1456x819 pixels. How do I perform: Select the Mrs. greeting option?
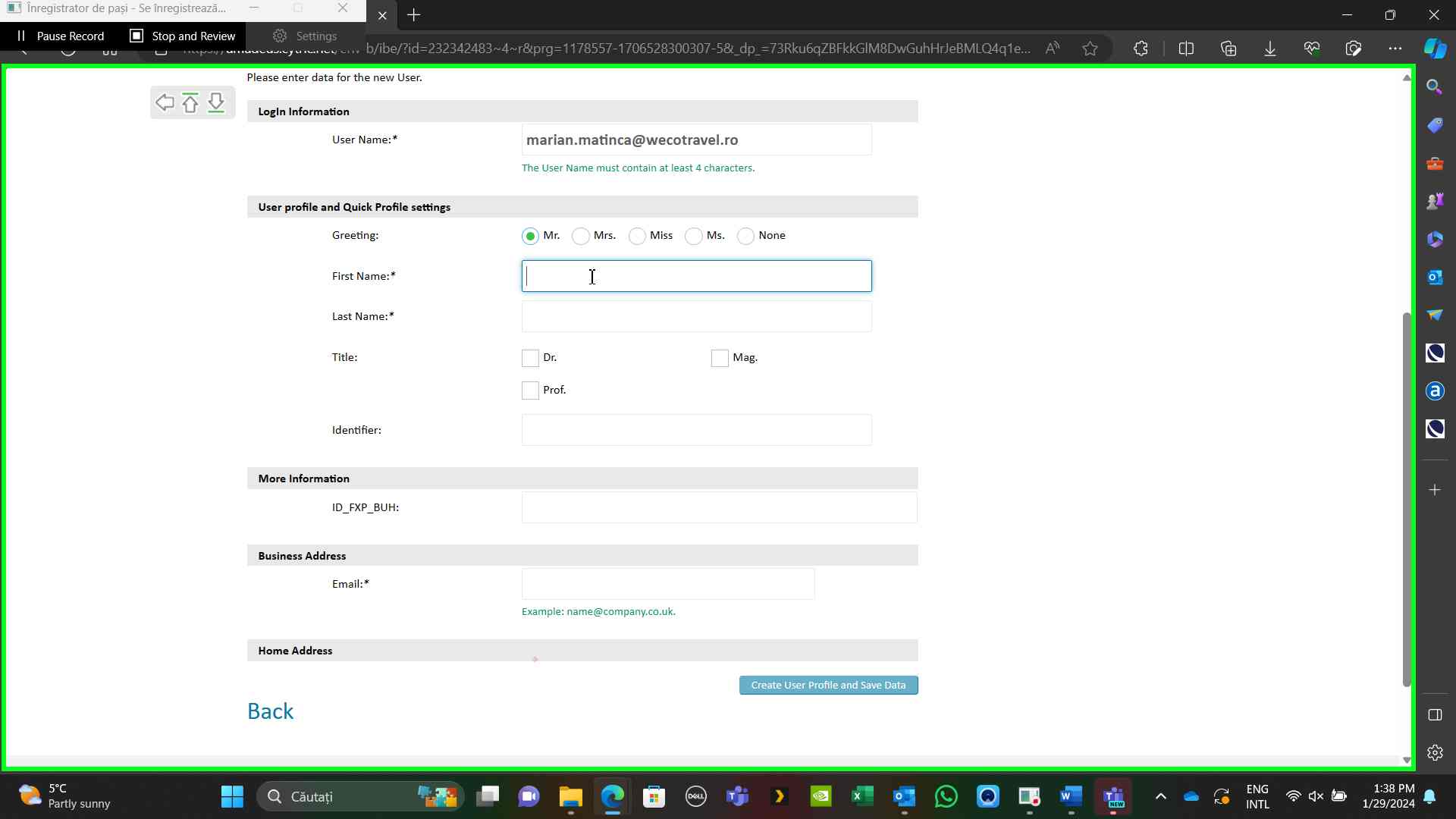[x=581, y=236]
